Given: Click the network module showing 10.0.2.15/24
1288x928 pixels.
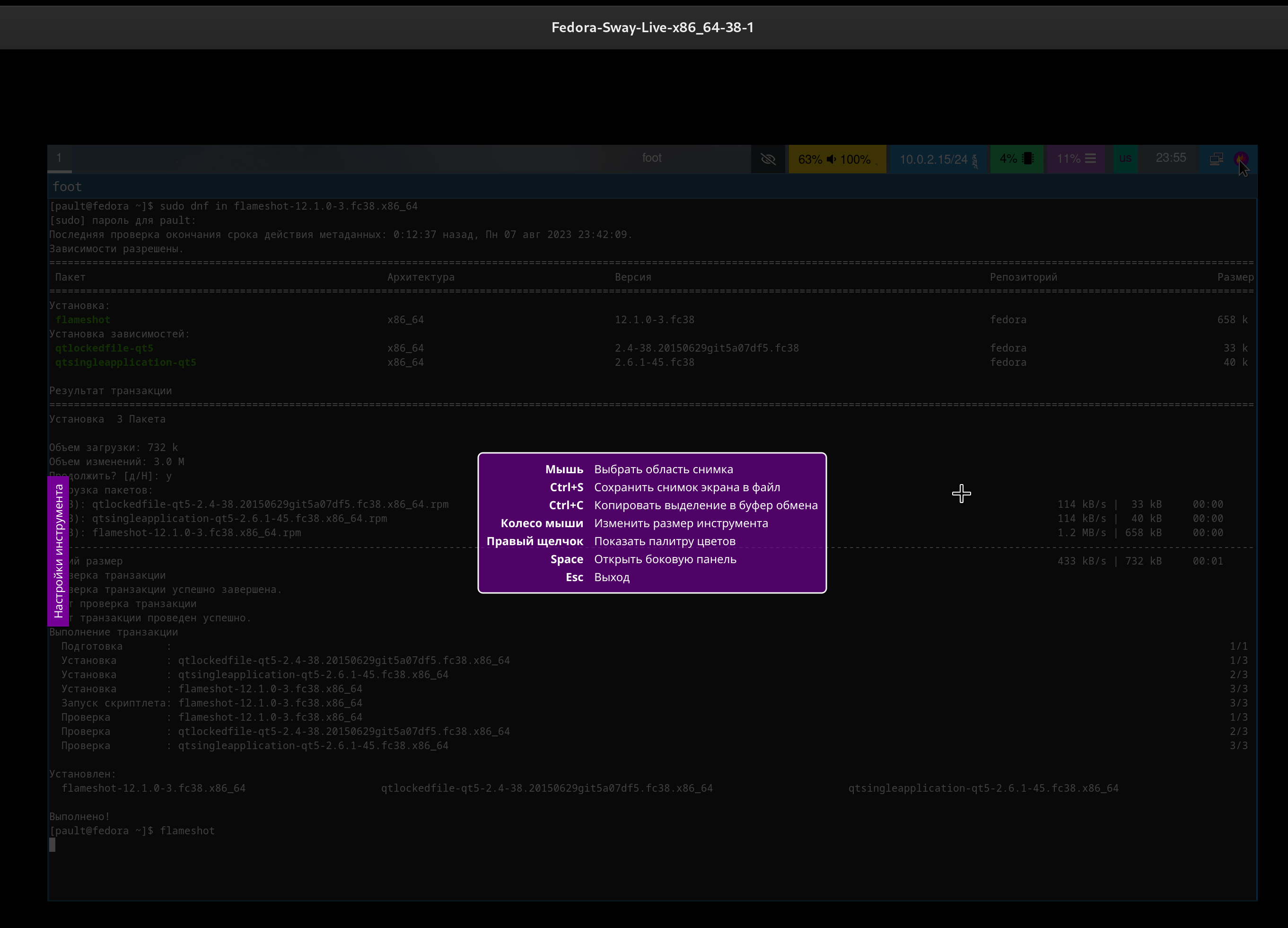Looking at the screenshot, I should tap(938, 159).
